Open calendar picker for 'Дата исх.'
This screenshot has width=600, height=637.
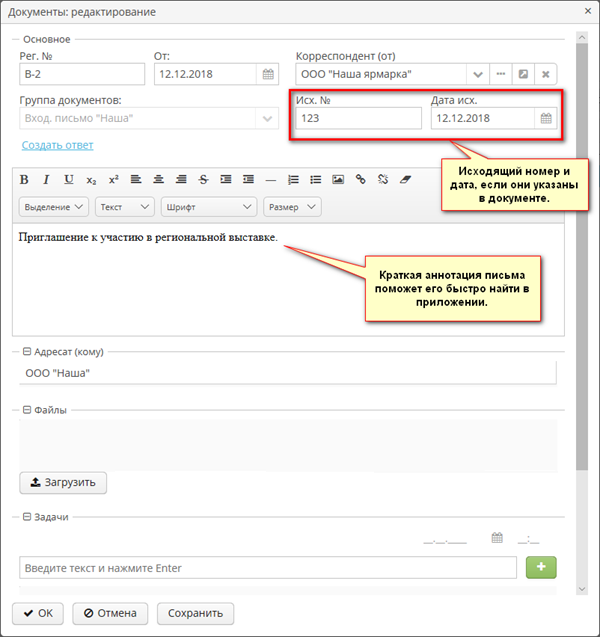coord(546,118)
